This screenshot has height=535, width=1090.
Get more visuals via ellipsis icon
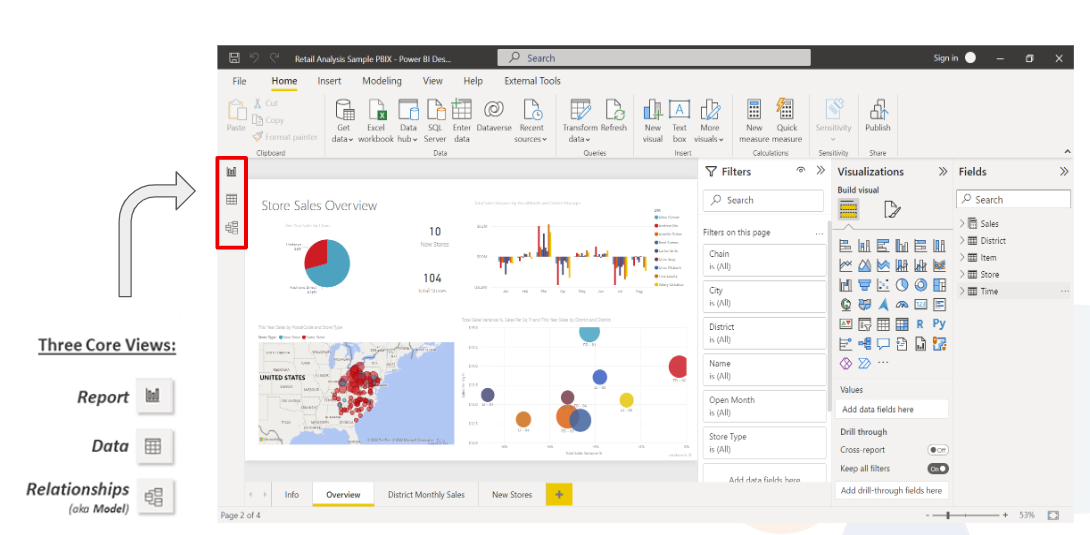pyautogui.click(x=883, y=362)
